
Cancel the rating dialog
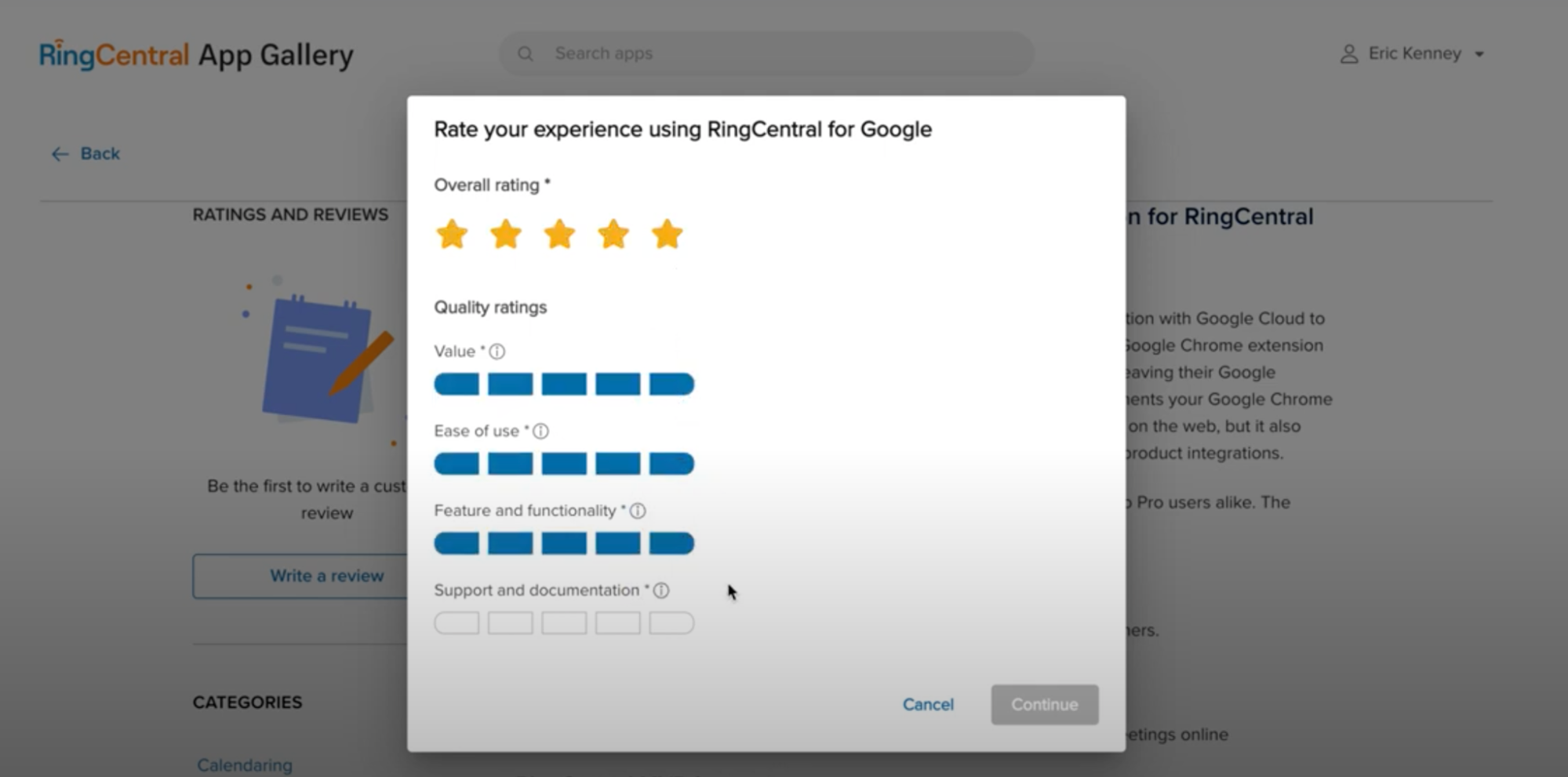pos(928,704)
